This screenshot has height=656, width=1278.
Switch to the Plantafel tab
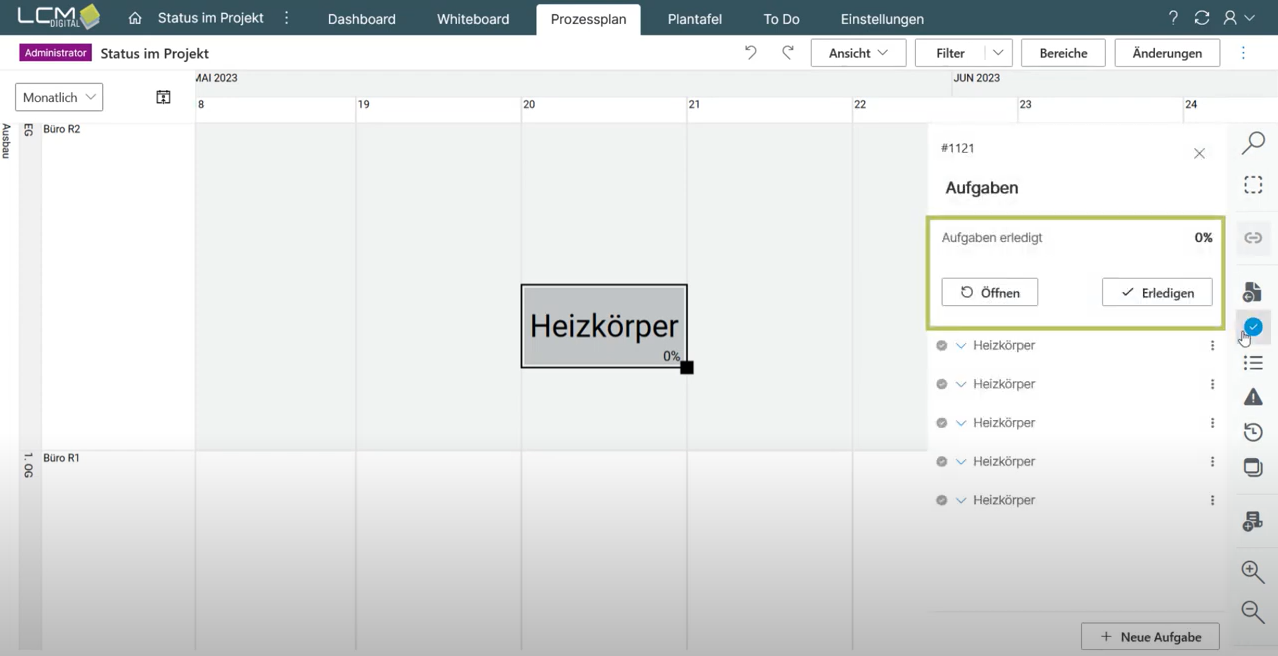tap(694, 19)
